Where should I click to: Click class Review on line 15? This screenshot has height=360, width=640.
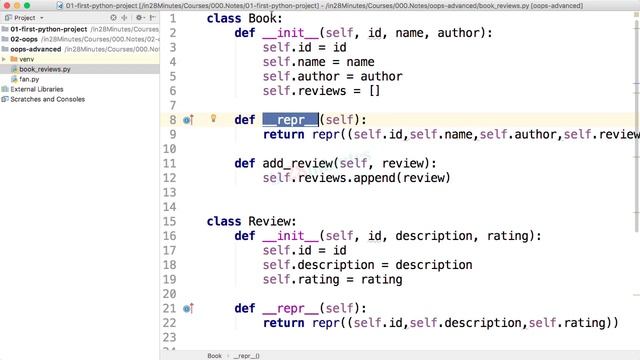(251, 221)
